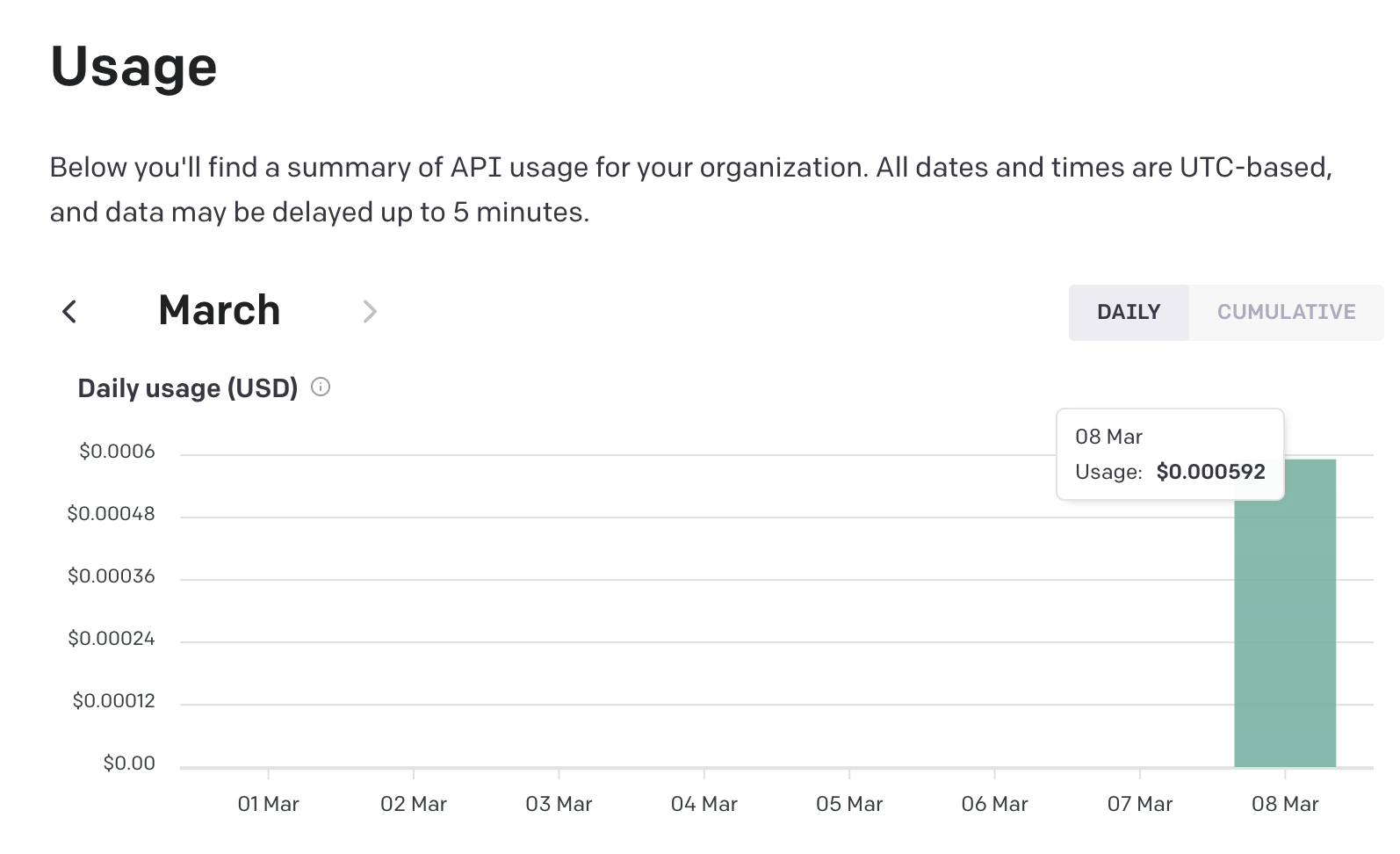Select the 05 Mar axis label
Viewport: 1400px width, 854px height.
(x=849, y=804)
